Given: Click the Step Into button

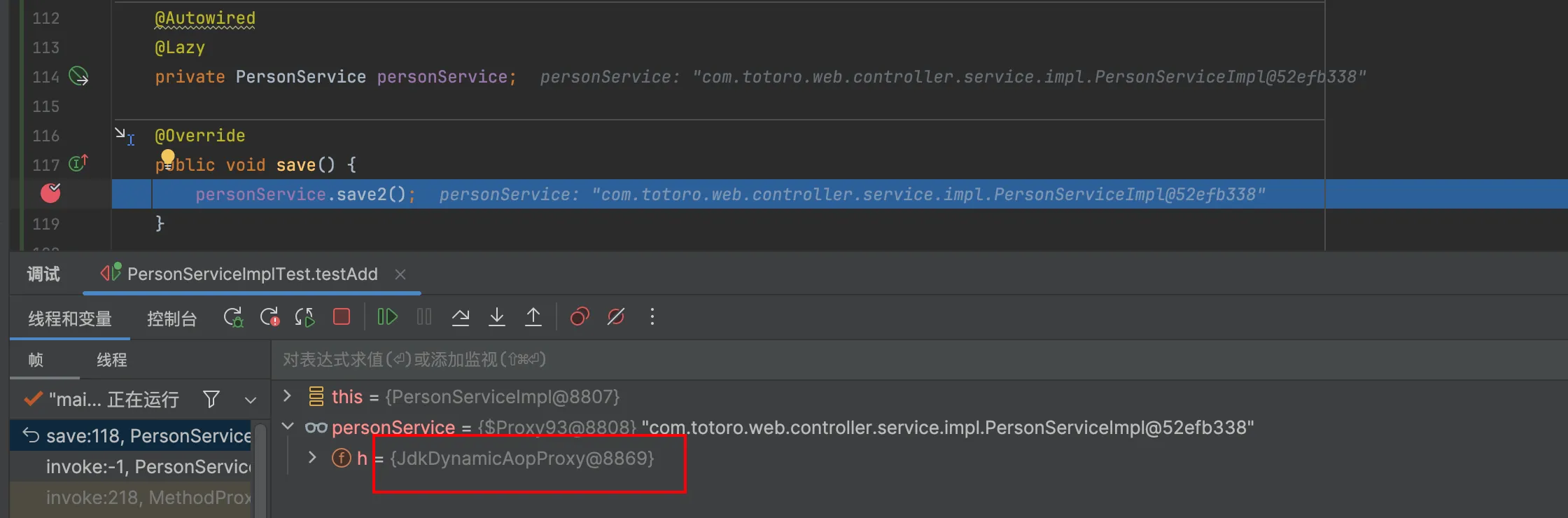Looking at the screenshot, I should pyautogui.click(x=497, y=317).
